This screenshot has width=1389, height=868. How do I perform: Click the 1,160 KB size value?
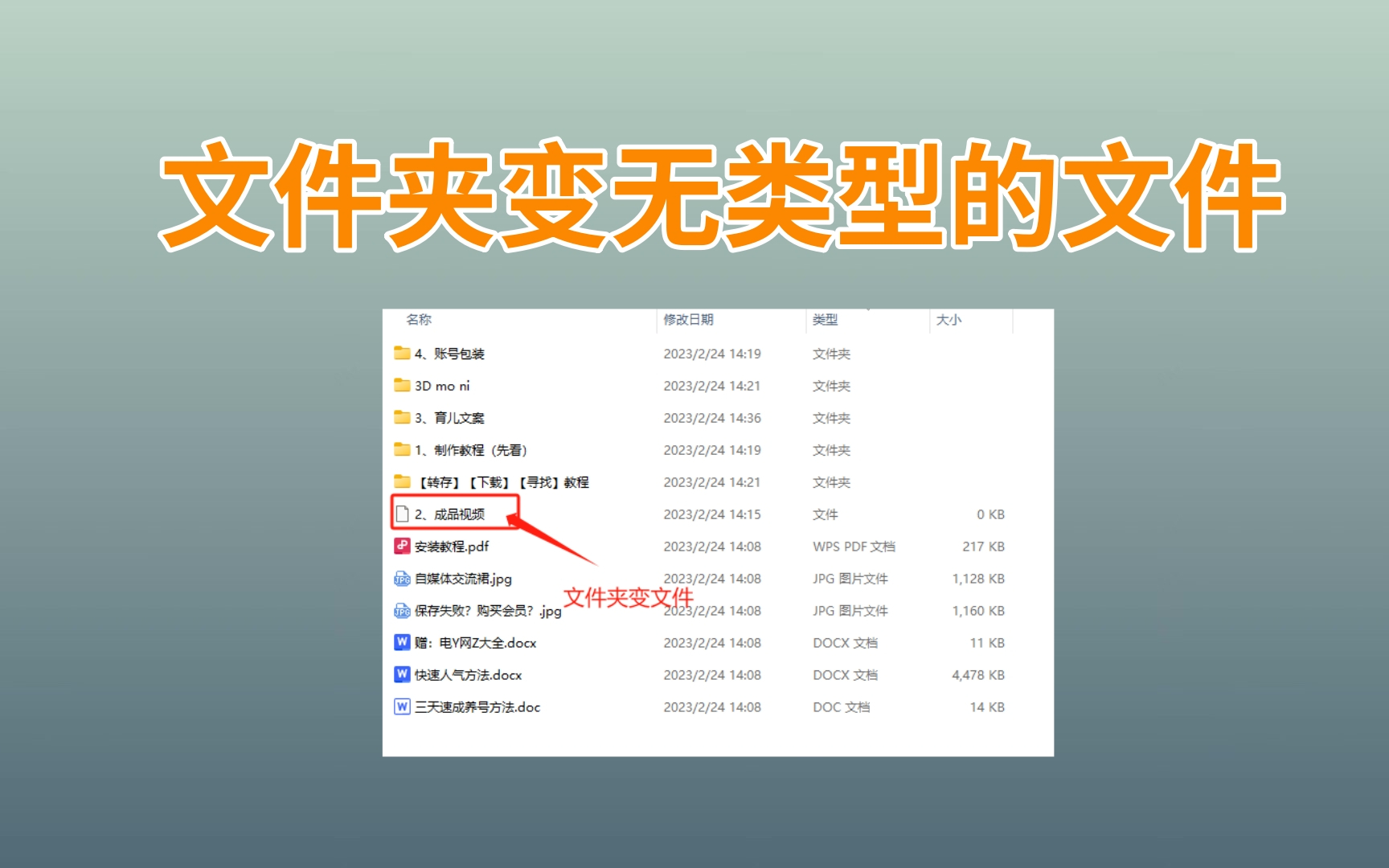point(978,611)
